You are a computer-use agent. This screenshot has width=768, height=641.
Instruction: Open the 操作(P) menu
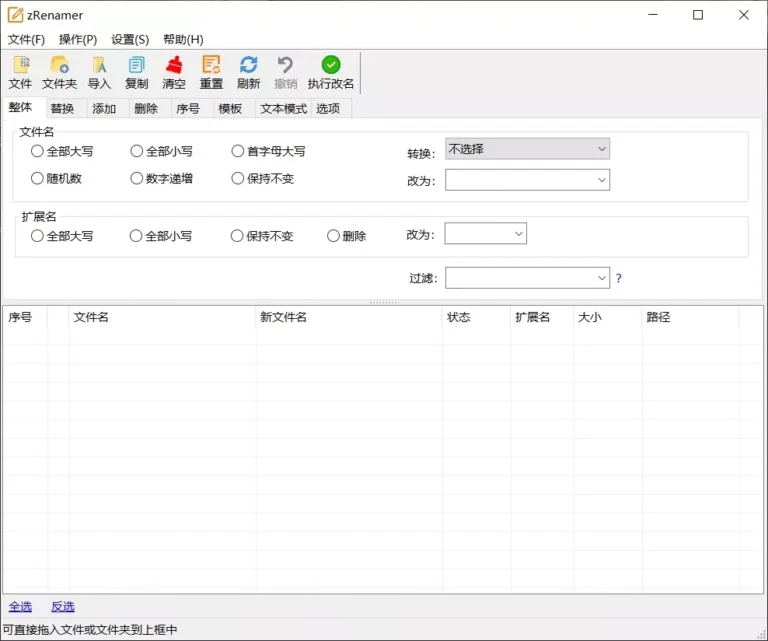78,40
